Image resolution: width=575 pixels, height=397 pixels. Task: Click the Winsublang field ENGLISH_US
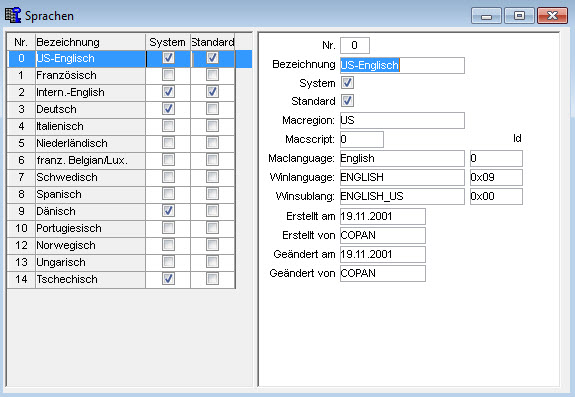tap(402, 196)
